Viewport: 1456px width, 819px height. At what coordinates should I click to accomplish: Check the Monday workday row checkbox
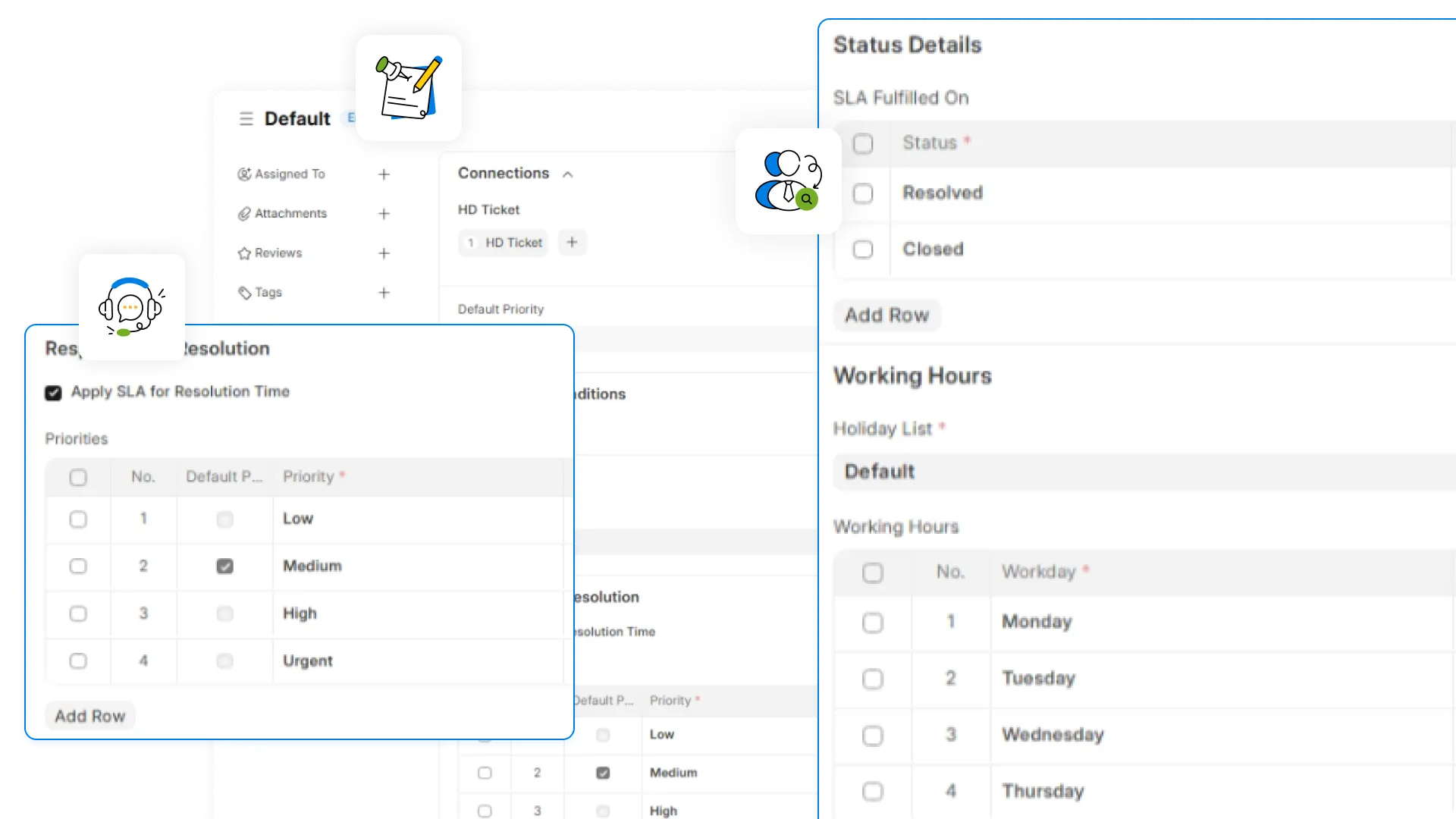click(873, 623)
